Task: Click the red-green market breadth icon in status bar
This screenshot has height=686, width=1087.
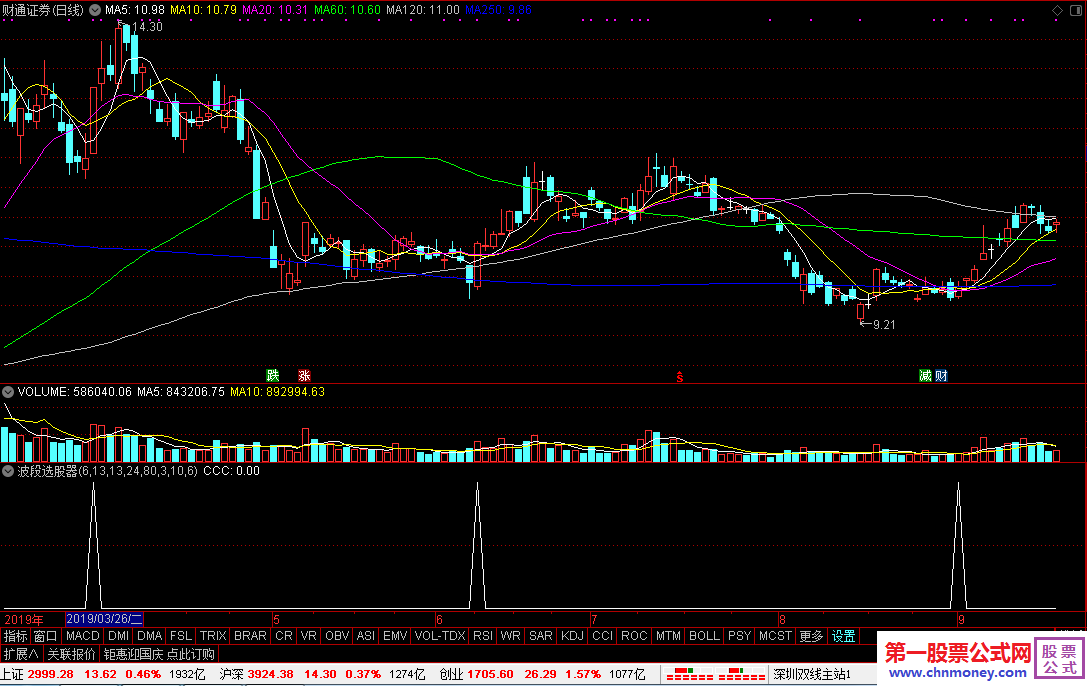Action: (x=714, y=674)
